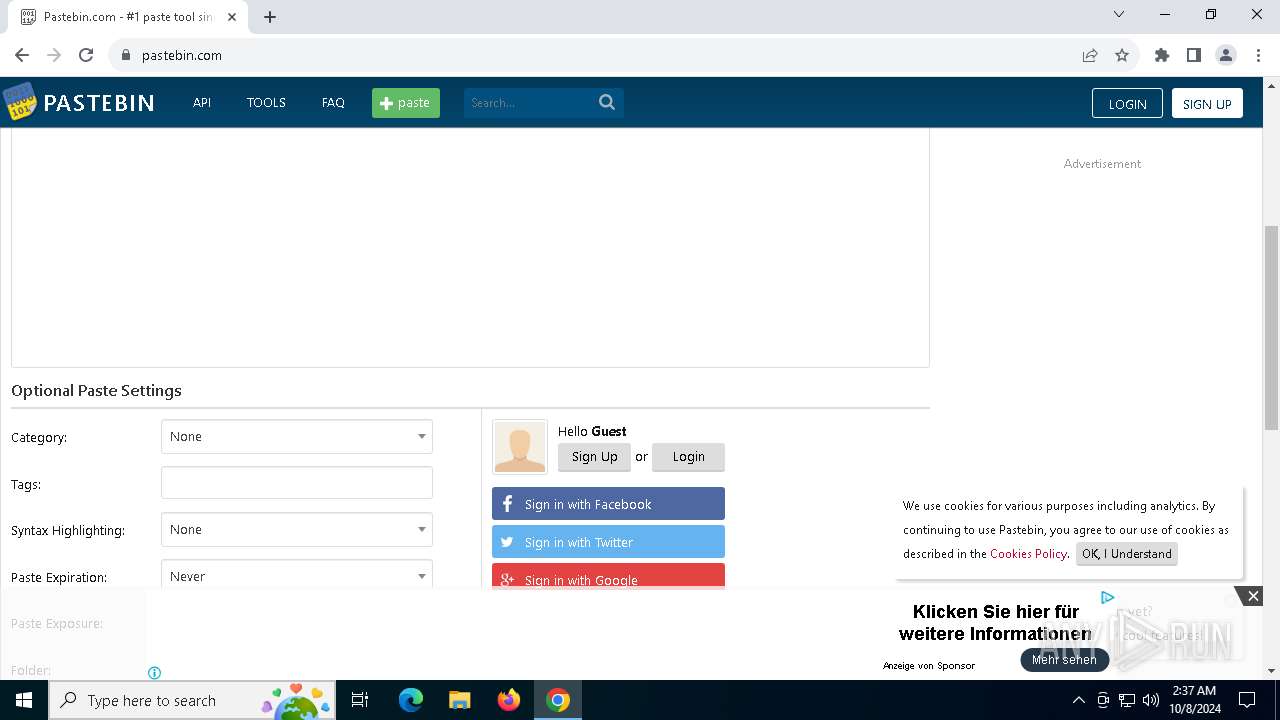Click the share page icon in address bar
Screen dimensions: 1280x720
click(x=1090, y=55)
